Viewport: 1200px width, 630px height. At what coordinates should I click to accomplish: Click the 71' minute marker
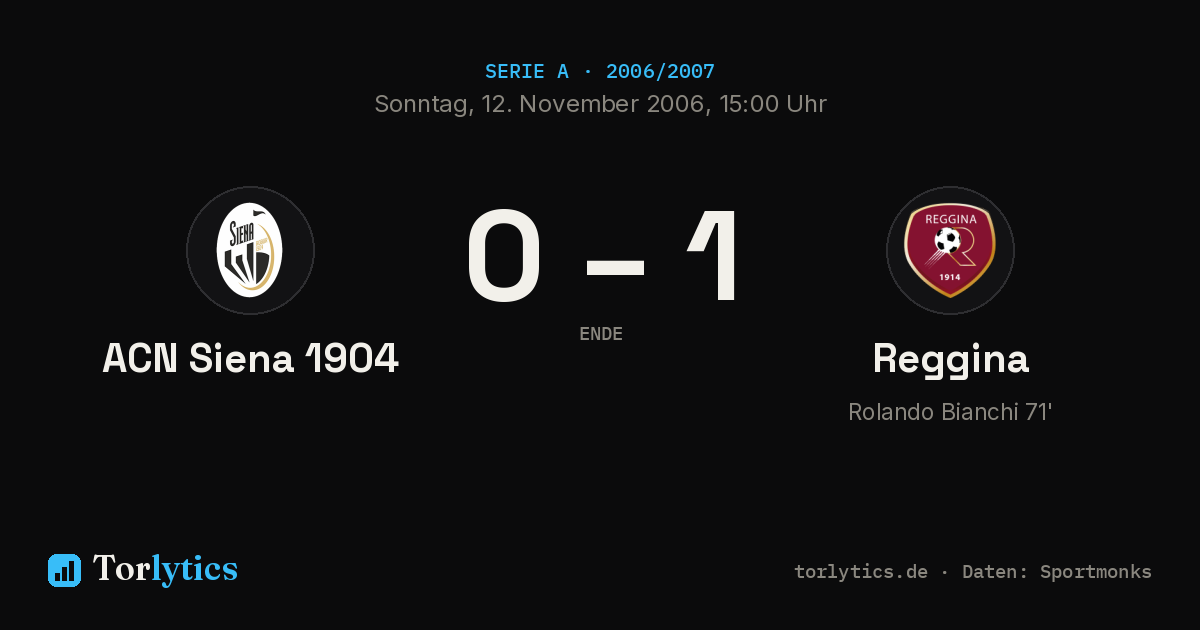(1038, 412)
